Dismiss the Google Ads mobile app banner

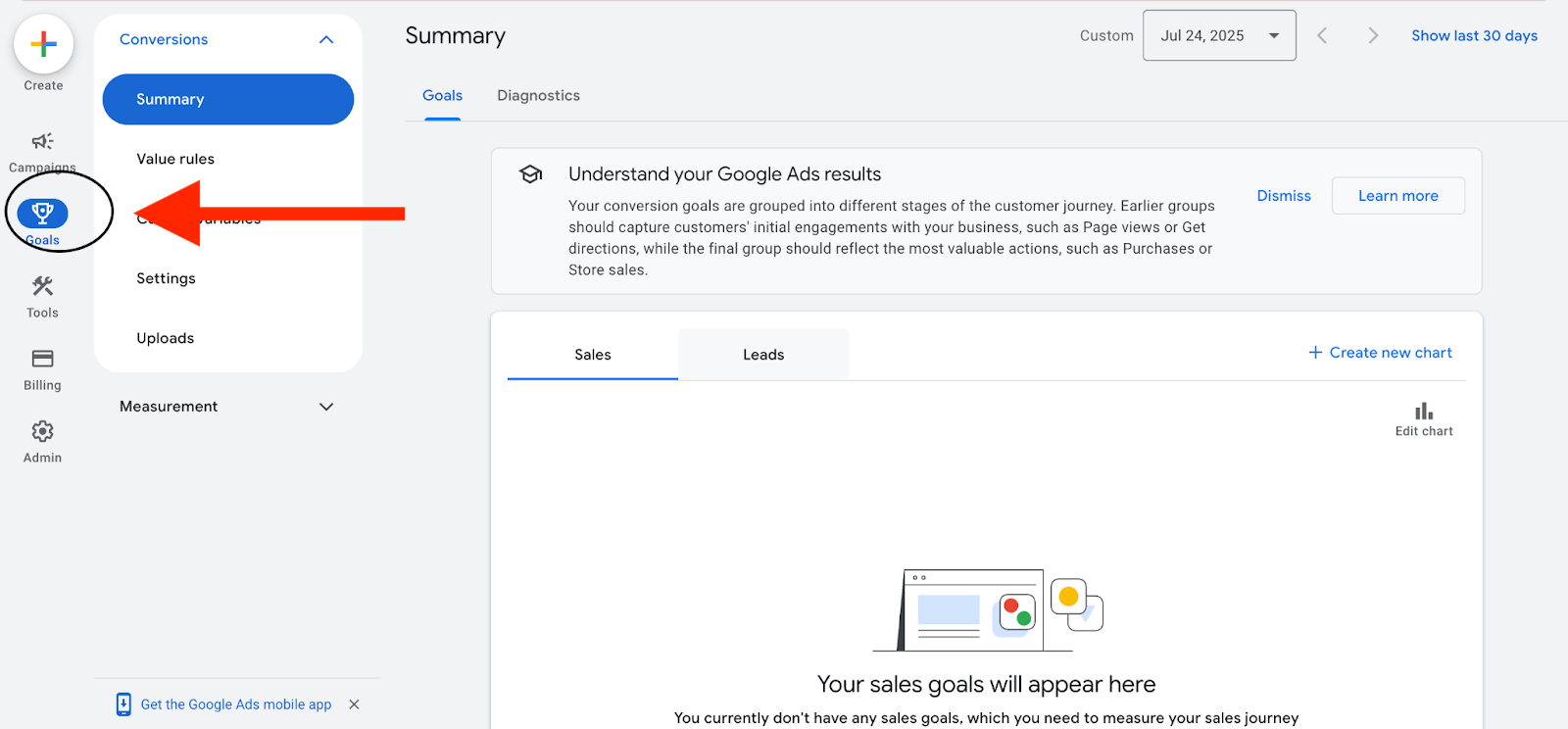pyautogui.click(x=354, y=705)
